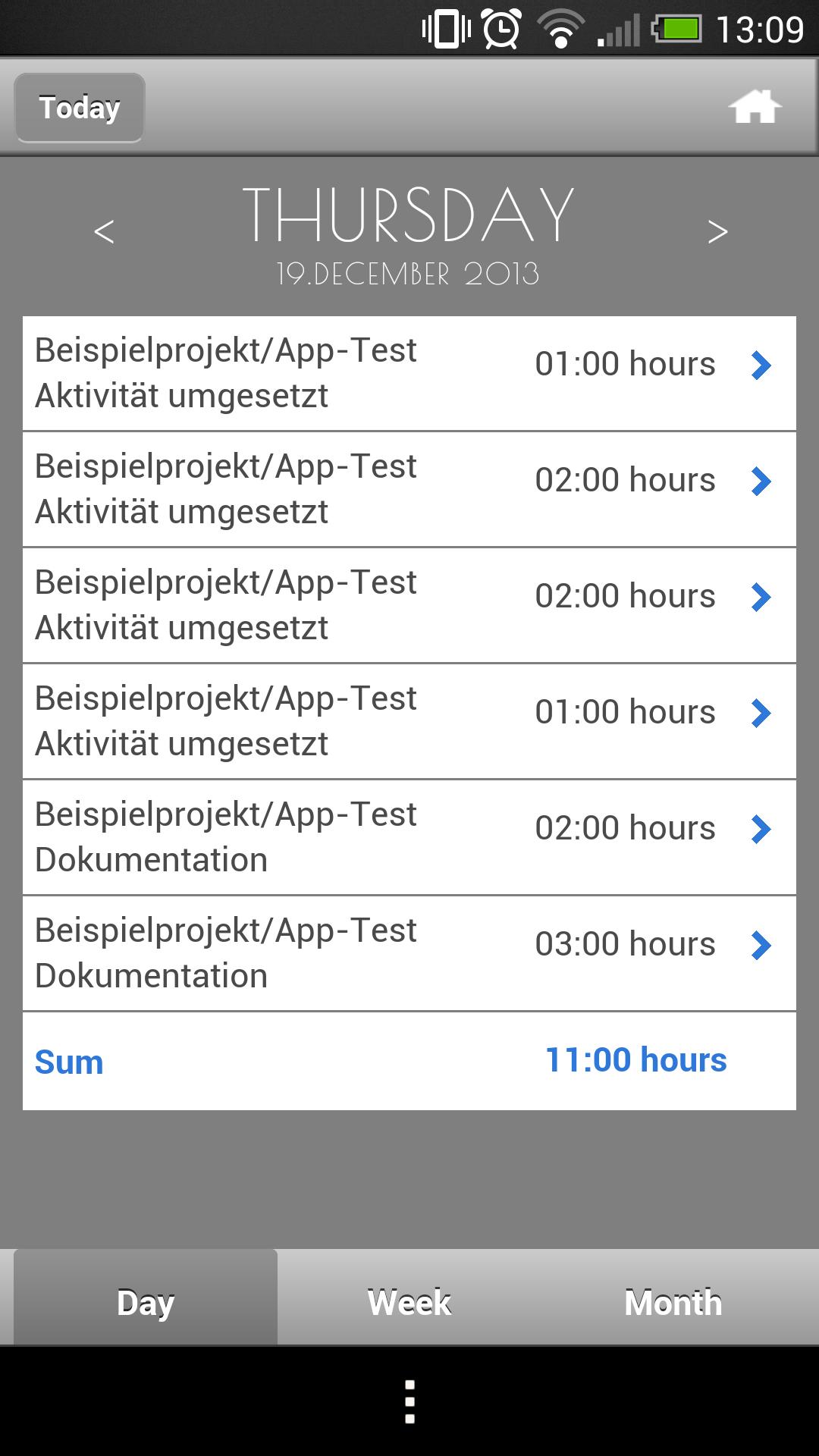
Task: Switch to the Week tab
Action: point(409,1302)
